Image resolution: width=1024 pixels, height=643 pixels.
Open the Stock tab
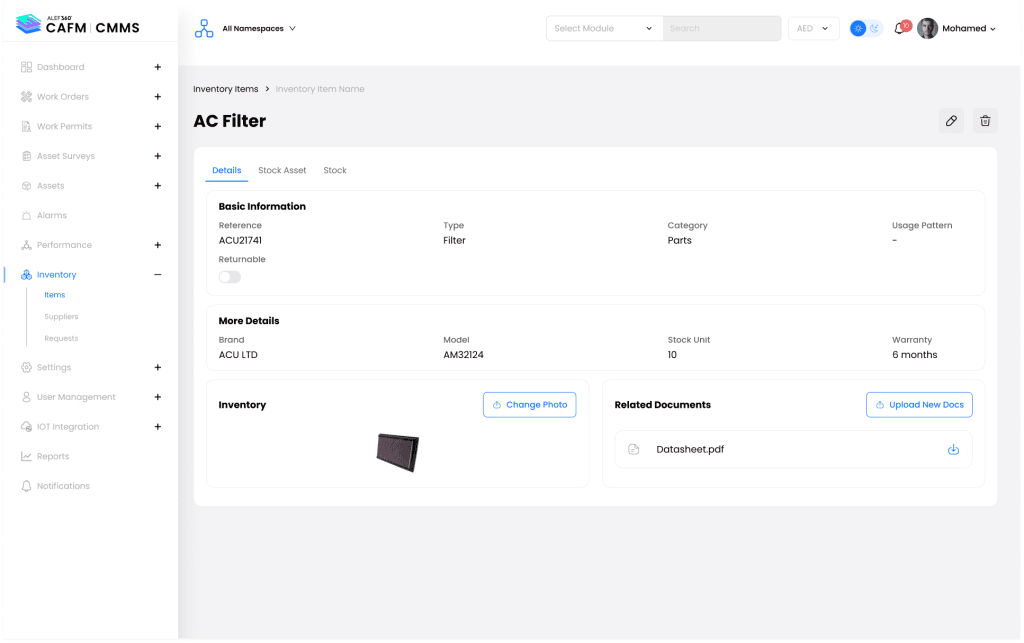pyautogui.click(x=335, y=171)
